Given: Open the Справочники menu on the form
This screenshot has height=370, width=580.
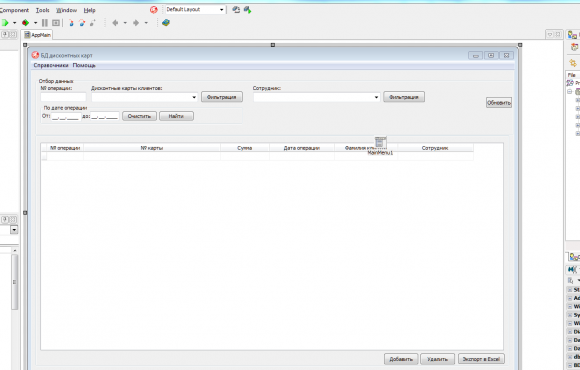Looking at the screenshot, I should 51,65.
